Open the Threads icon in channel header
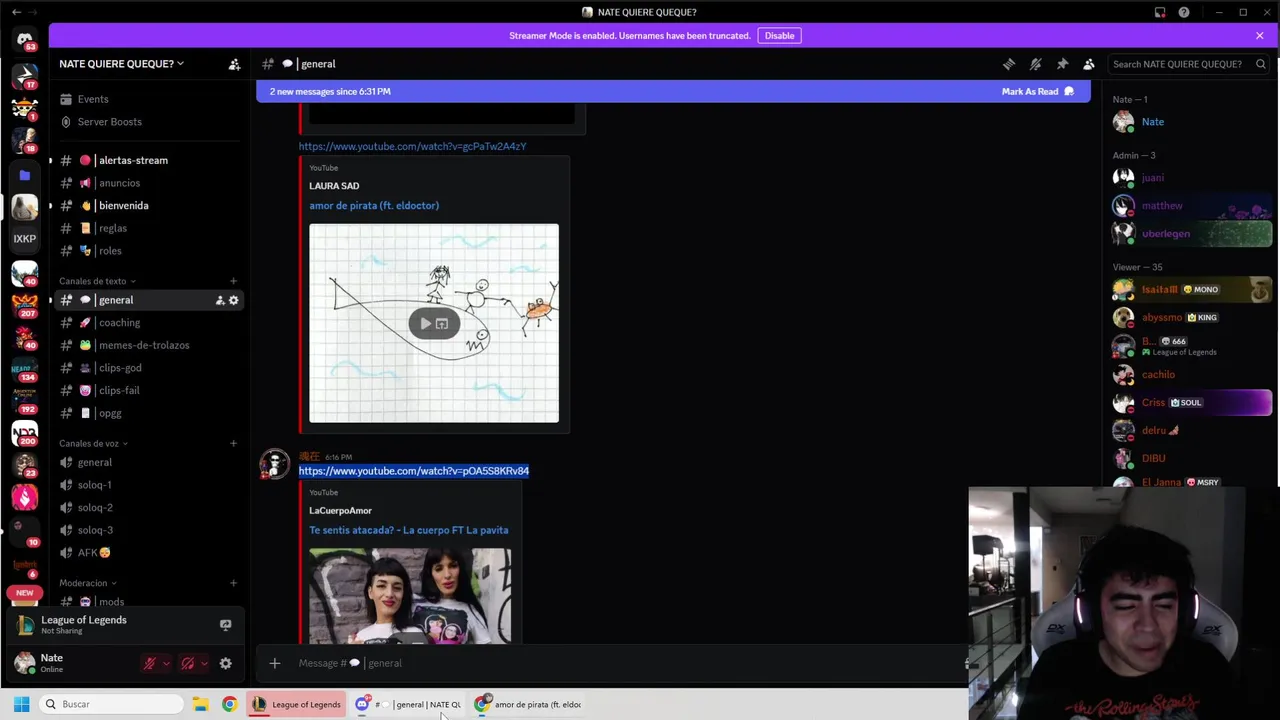Image resolution: width=1280 pixels, height=720 pixels. point(1009,64)
